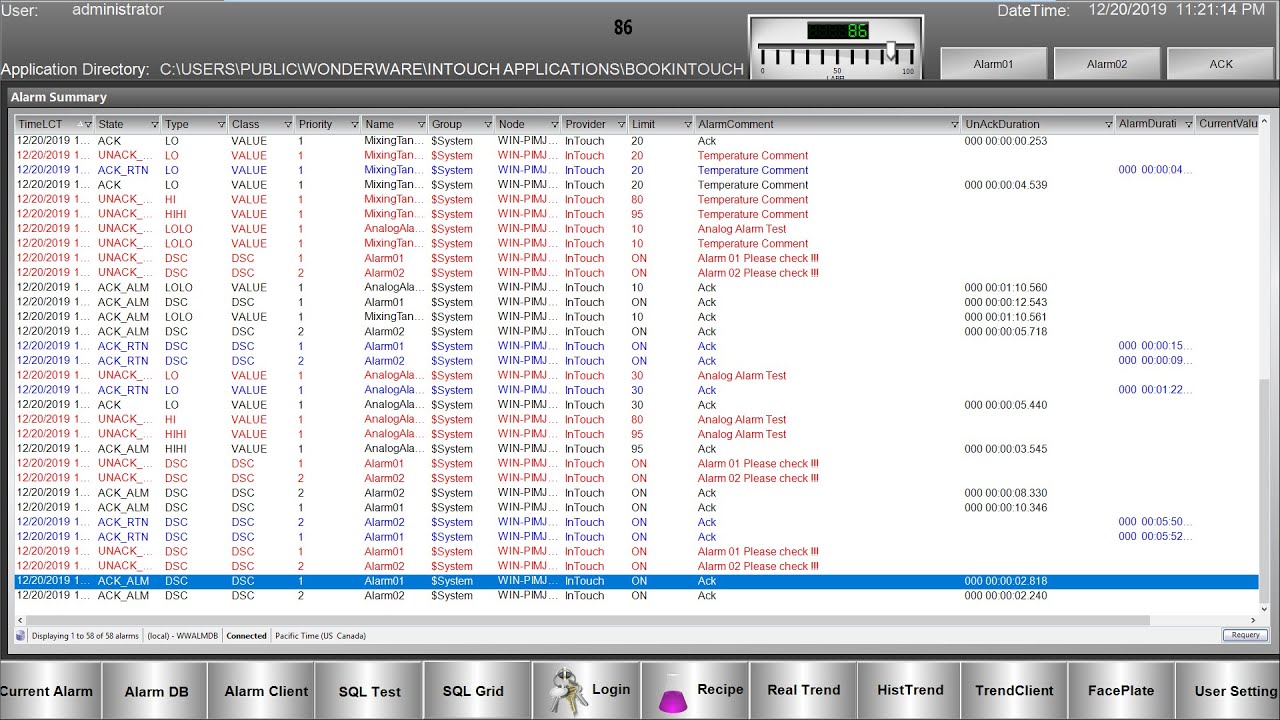Click the AlarmDuration cell 000 00:00:15
Viewport: 1280px width, 720px height.
pyautogui.click(x=1155, y=346)
